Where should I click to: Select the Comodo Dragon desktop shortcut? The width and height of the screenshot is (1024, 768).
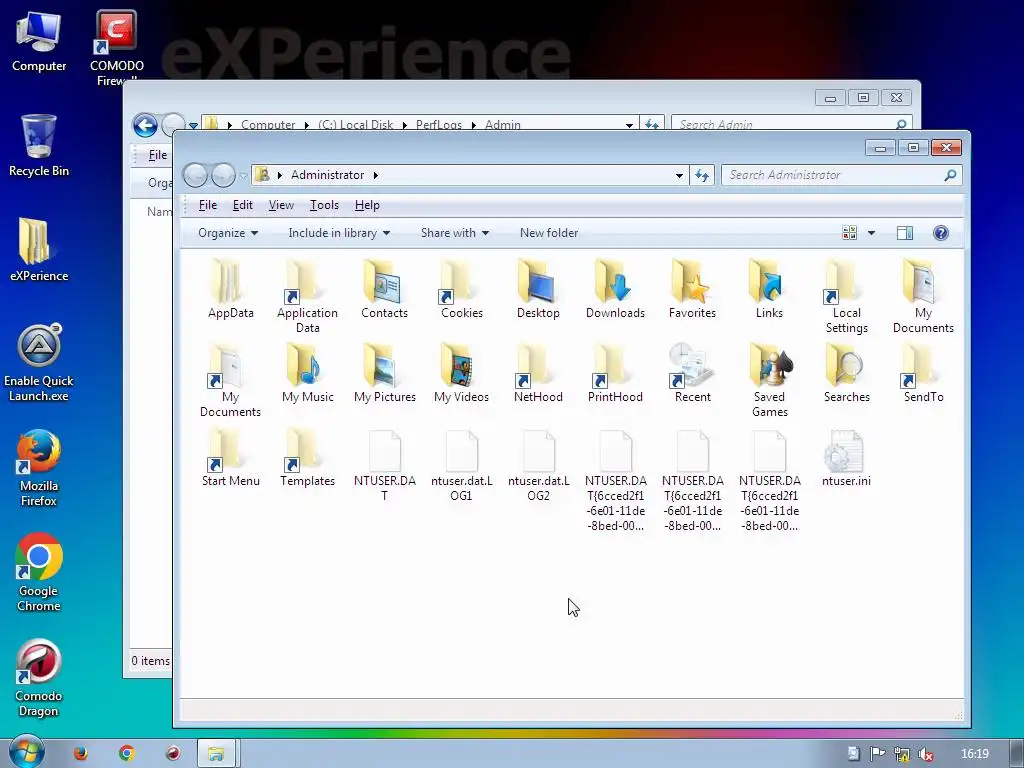pos(39,678)
